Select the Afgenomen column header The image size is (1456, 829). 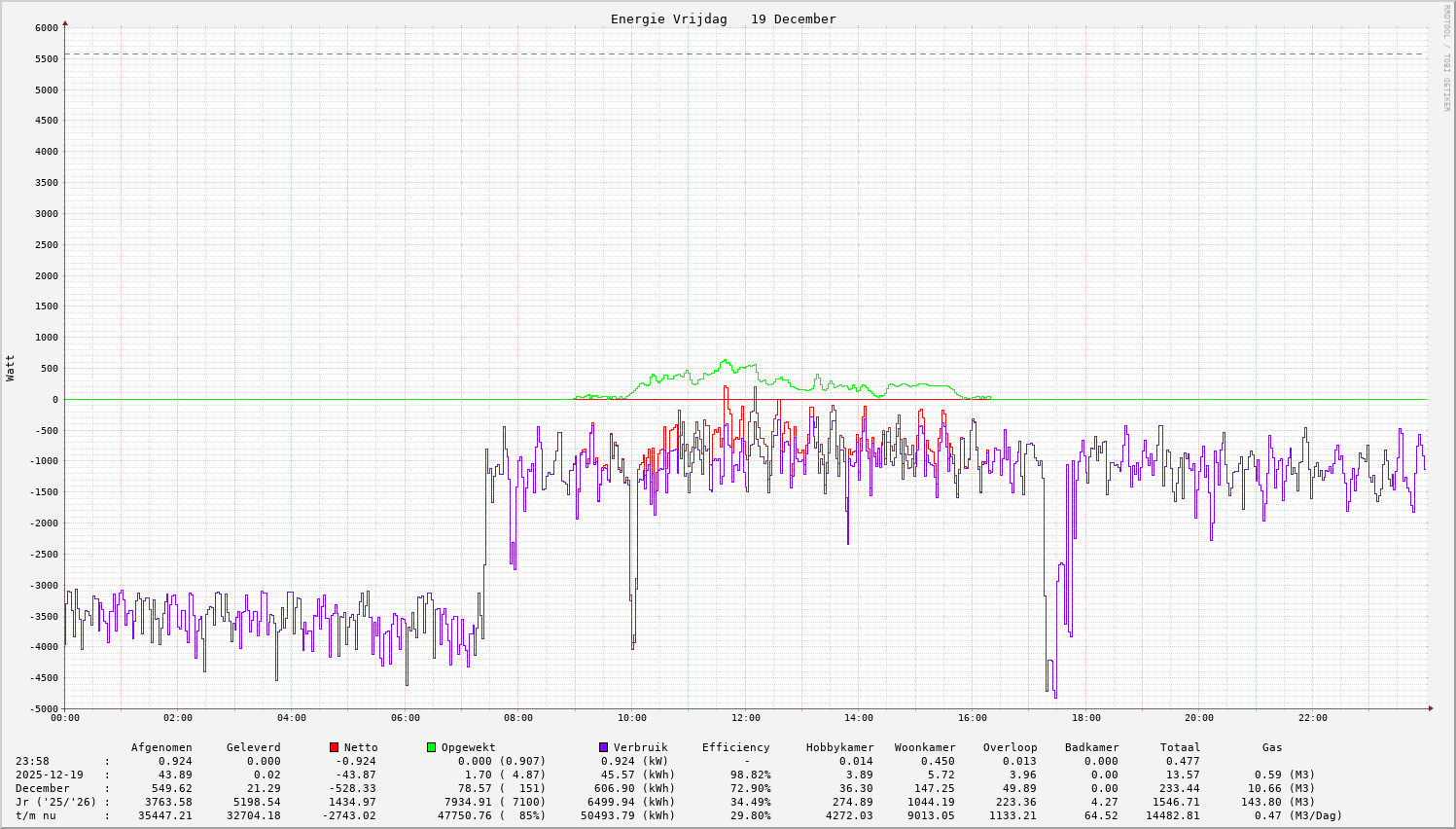coord(161,747)
